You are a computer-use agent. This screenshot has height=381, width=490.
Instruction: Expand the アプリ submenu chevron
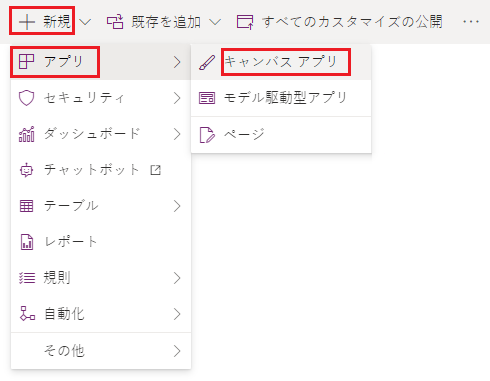[x=177, y=62]
